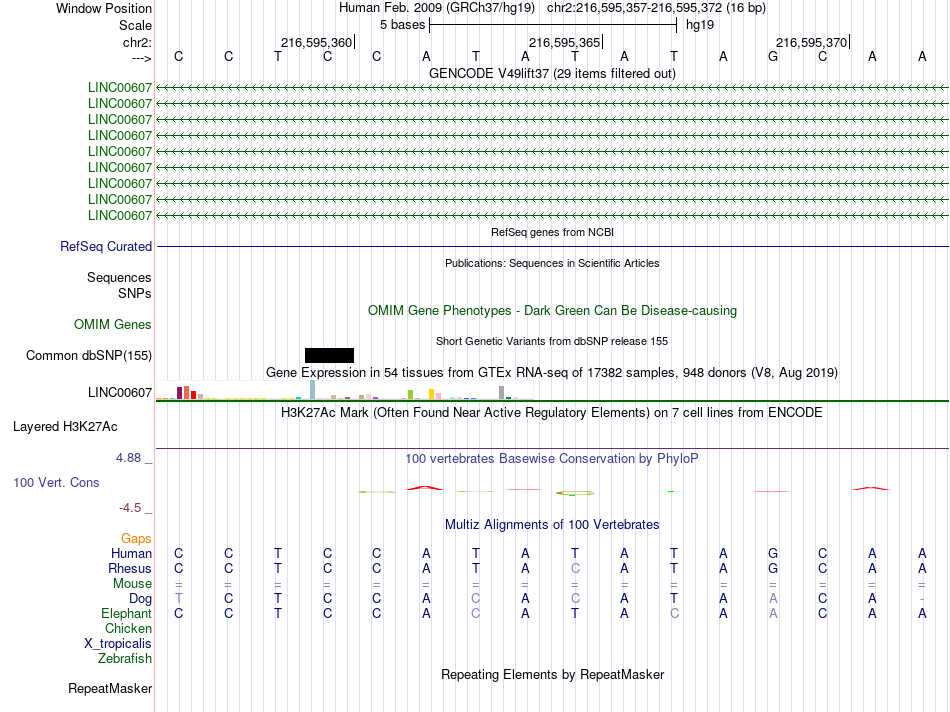Click the bottom LINC00607 transcript label in GENCODE track

(120, 216)
